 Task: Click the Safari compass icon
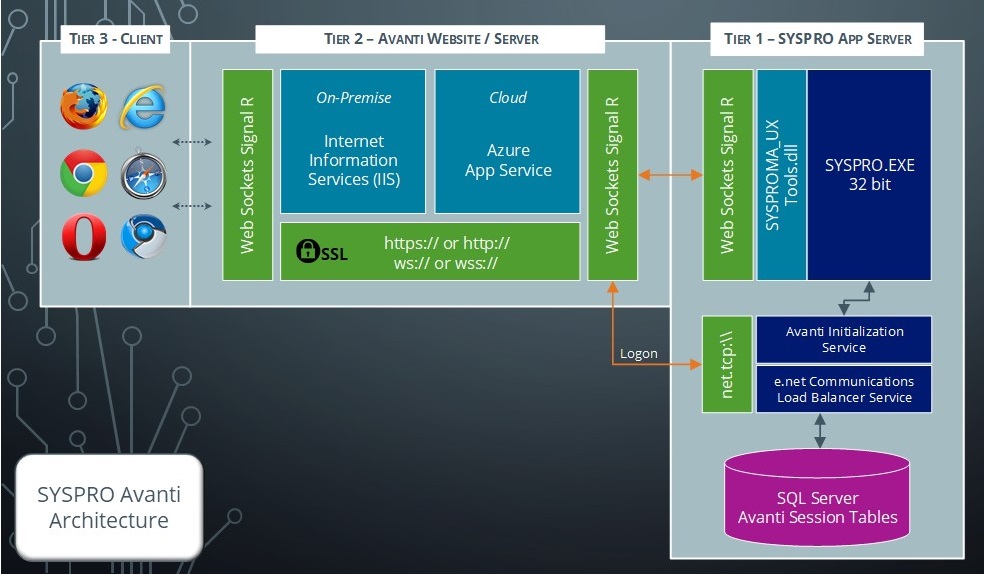pyautogui.click(x=143, y=174)
